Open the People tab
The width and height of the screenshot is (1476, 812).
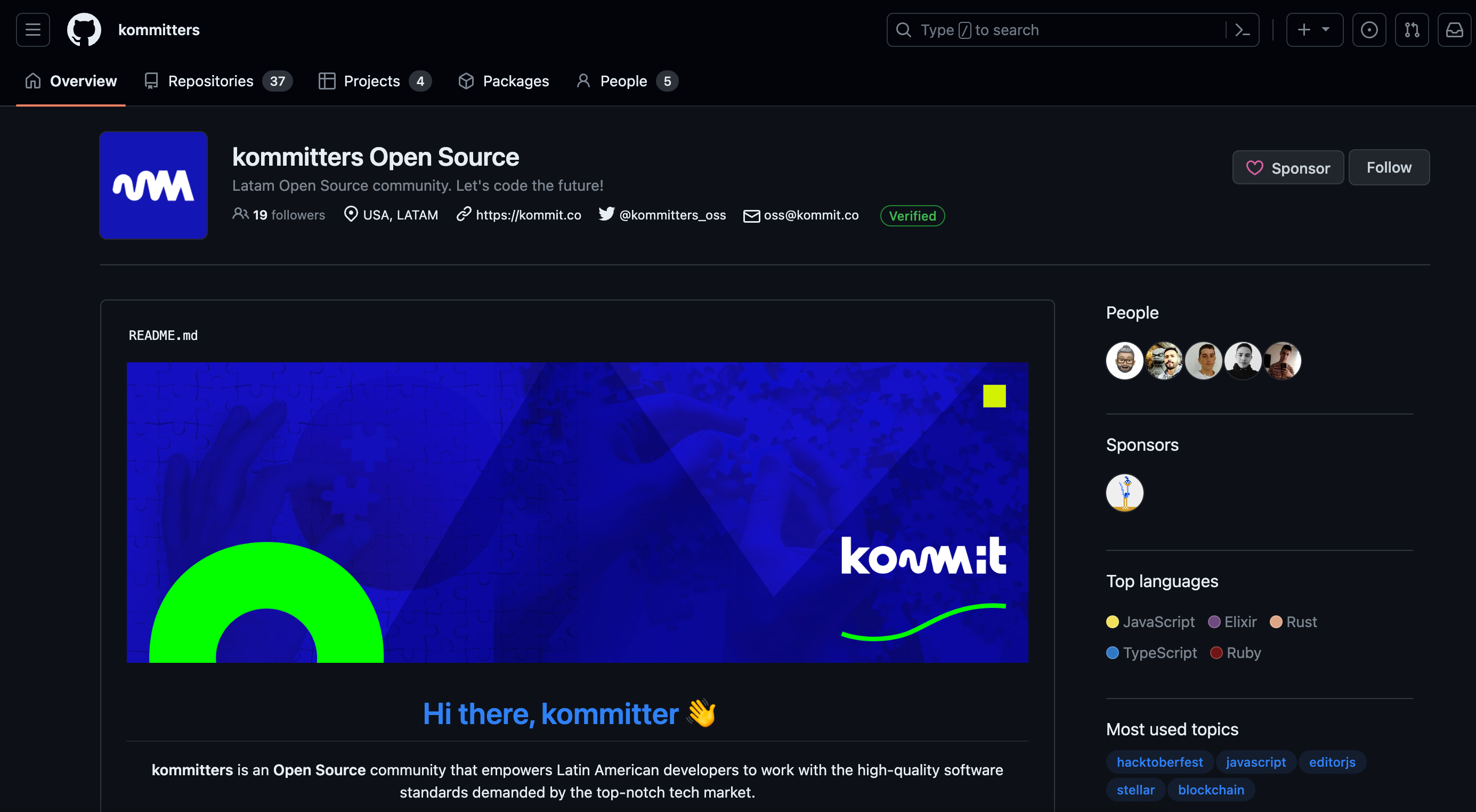[627, 81]
